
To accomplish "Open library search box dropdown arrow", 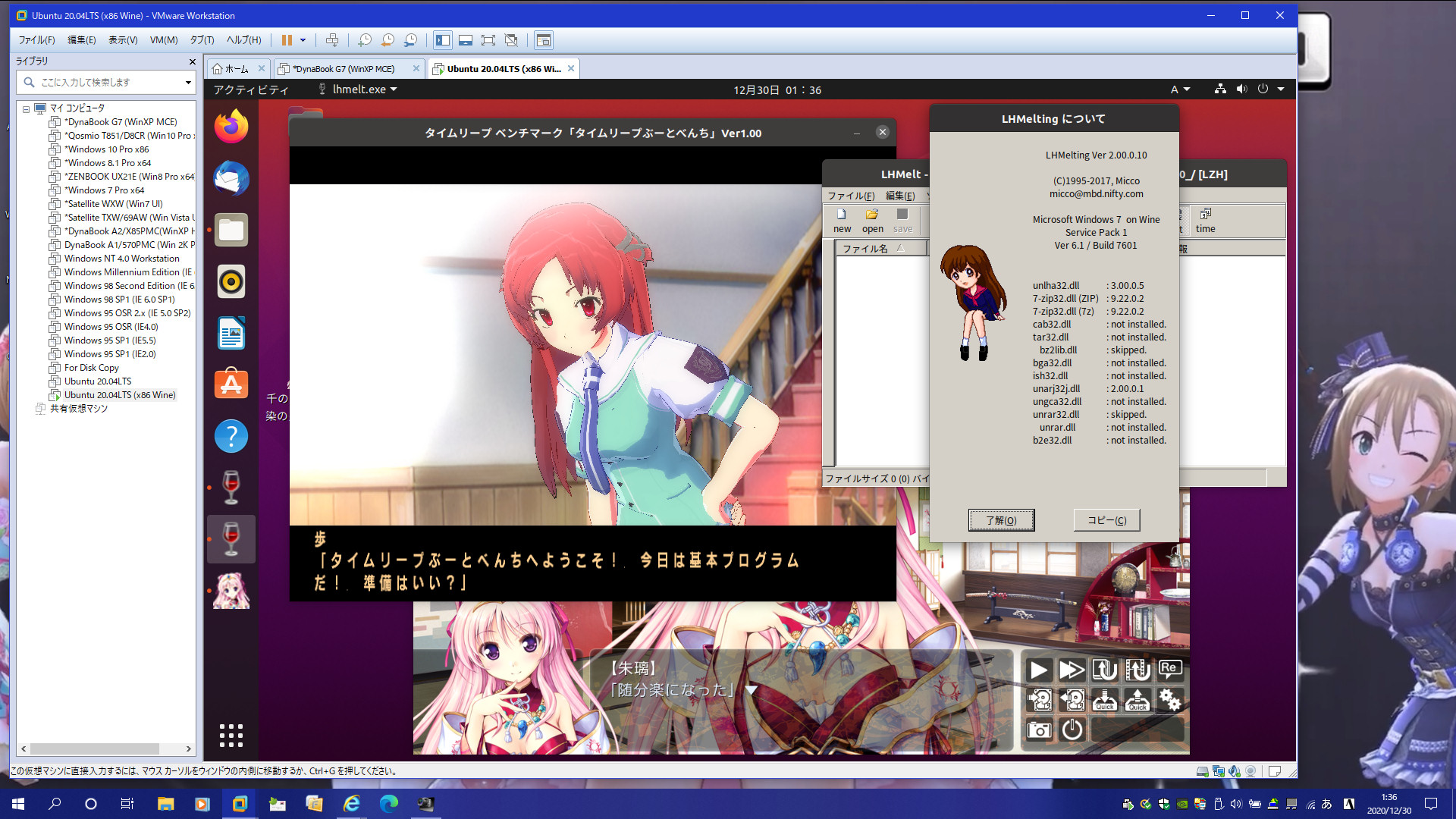I will (x=188, y=83).
